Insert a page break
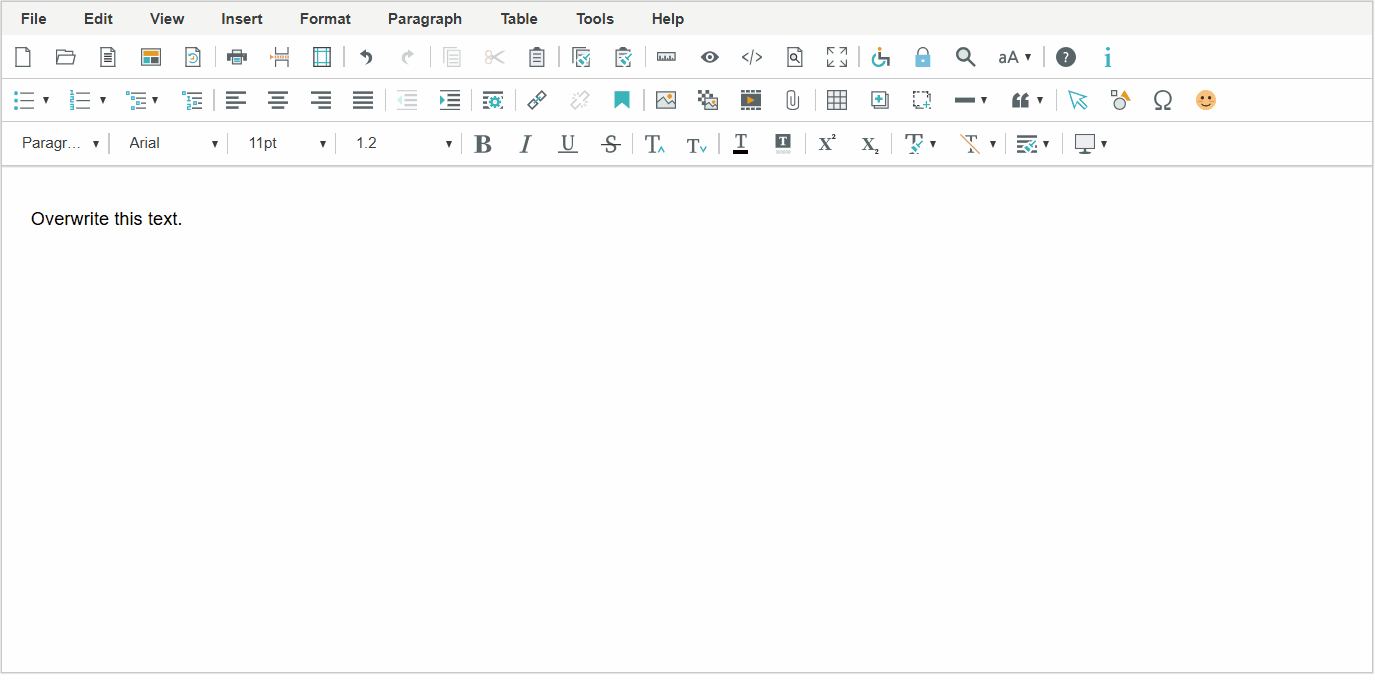Image resolution: width=1375 pixels, height=680 pixels. (280, 57)
